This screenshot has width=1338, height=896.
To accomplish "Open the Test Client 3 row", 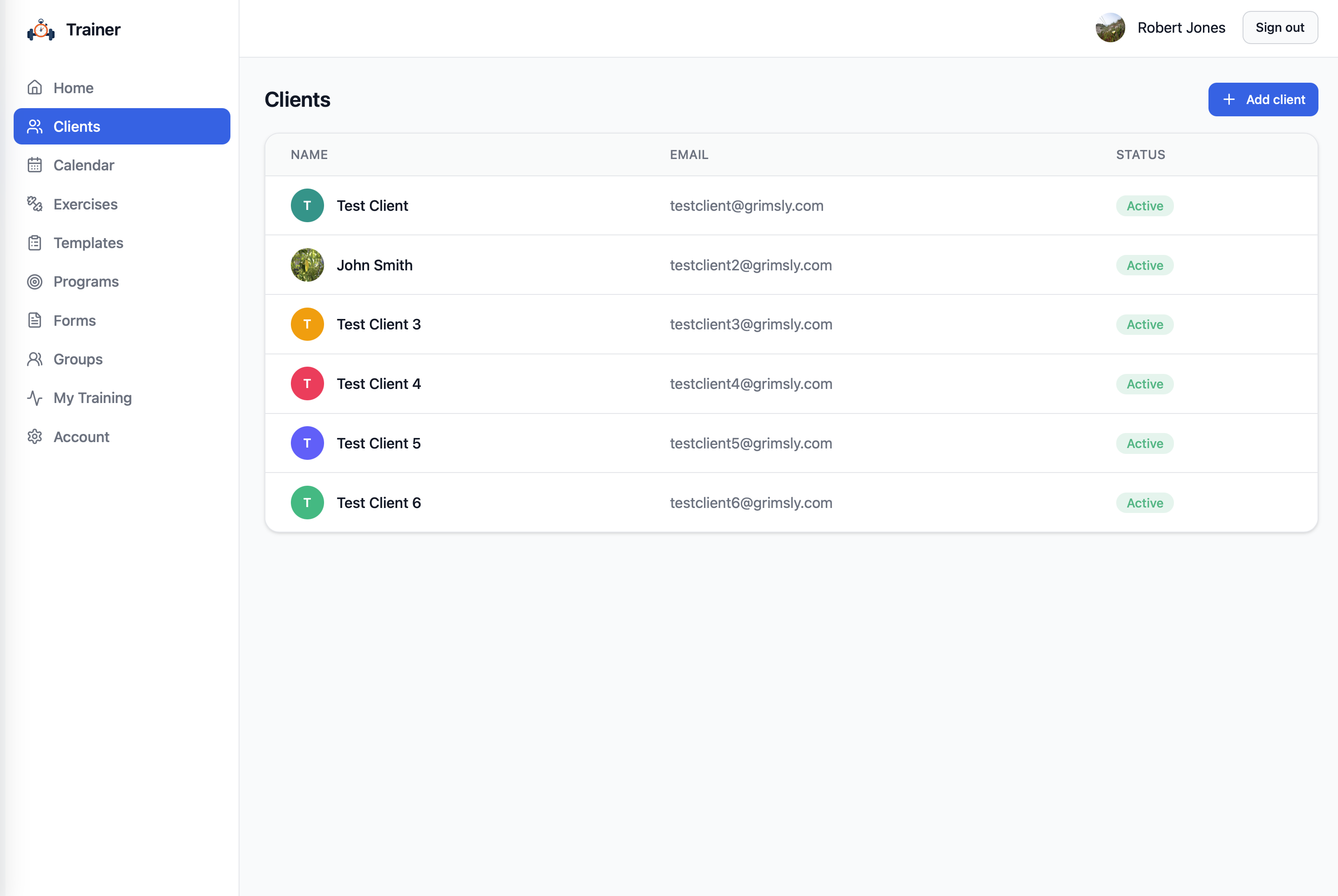I will [791, 324].
